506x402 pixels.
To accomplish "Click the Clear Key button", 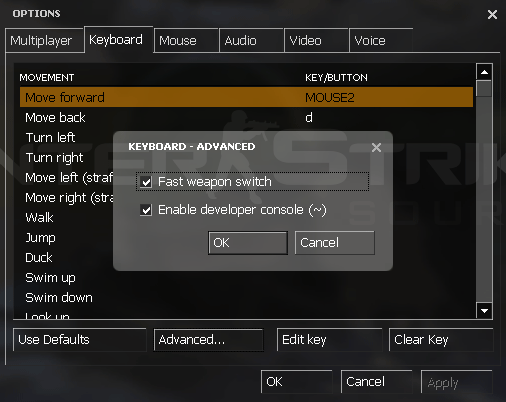I will point(441,340).
